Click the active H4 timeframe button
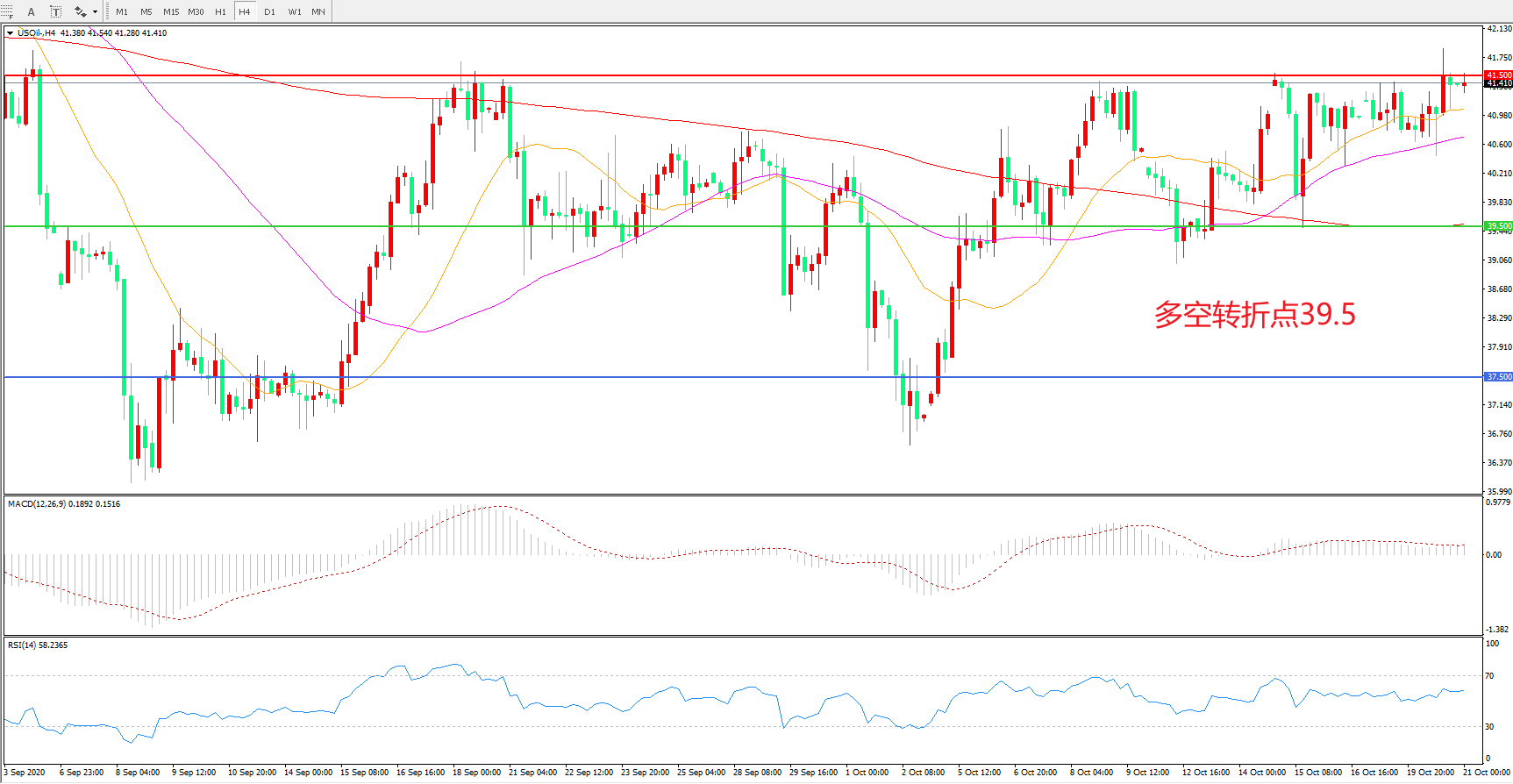1513x784 pixels. click(245, 11)
